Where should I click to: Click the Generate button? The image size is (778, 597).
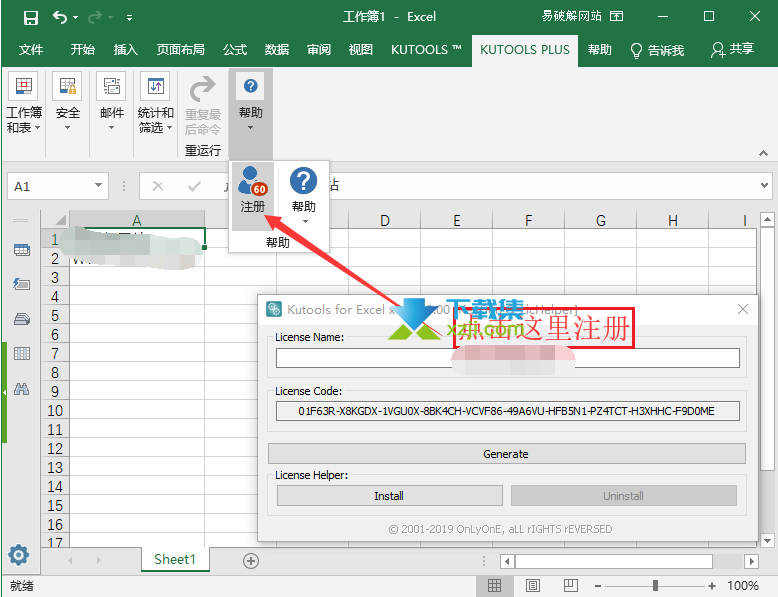click(x=507, y=454)
